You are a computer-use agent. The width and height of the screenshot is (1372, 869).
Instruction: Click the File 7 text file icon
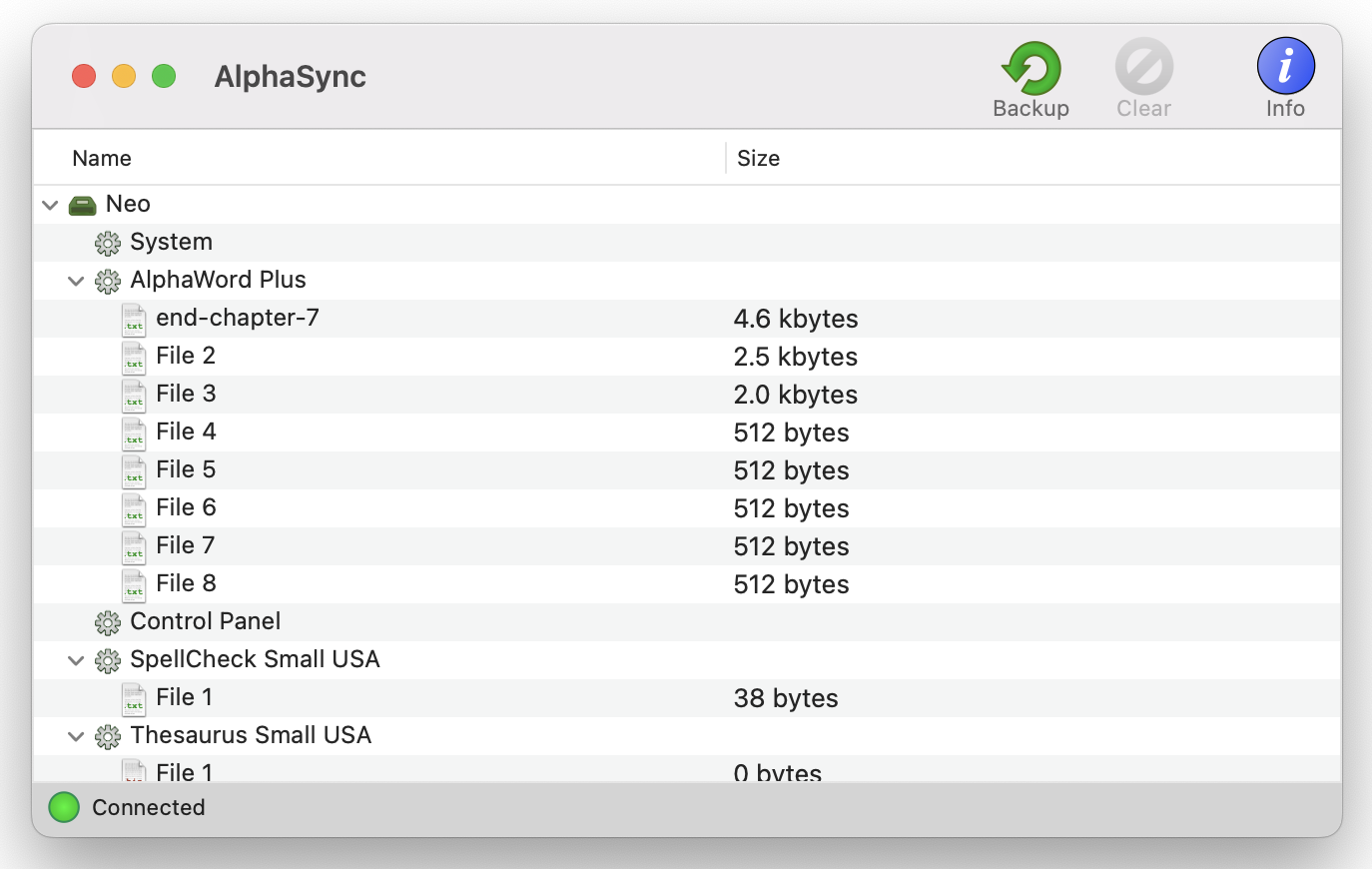point(134,547)
